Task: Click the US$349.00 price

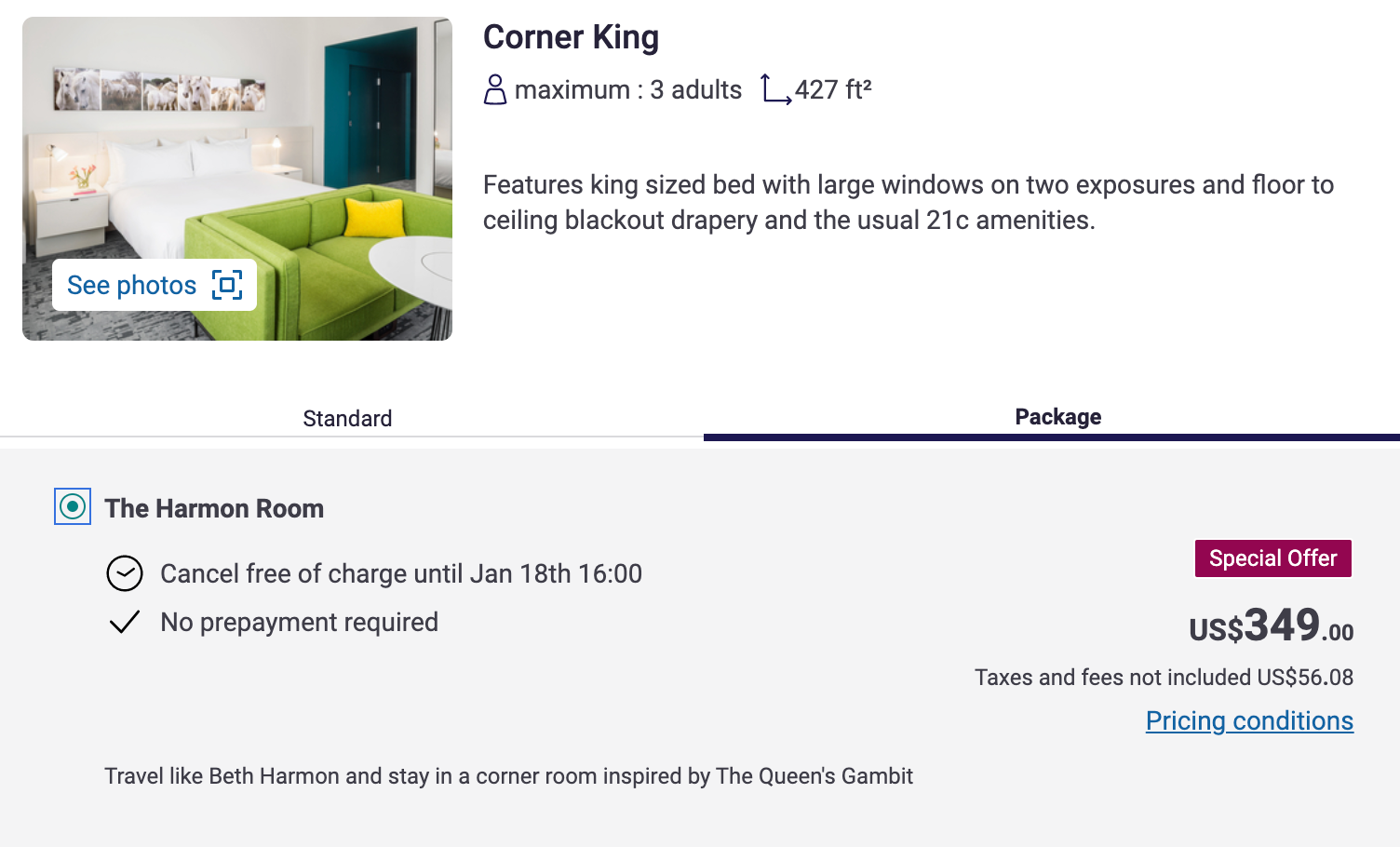Action: click(1271, 625)
